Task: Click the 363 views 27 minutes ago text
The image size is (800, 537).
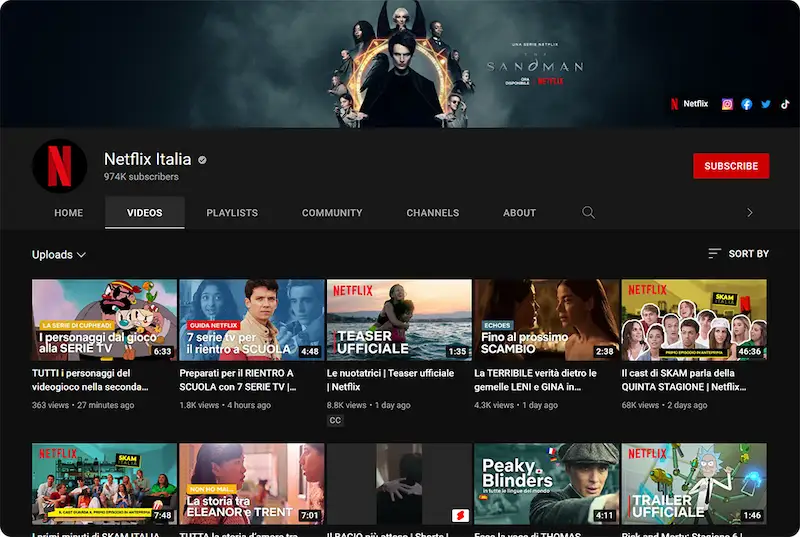Action: [83, 405]
